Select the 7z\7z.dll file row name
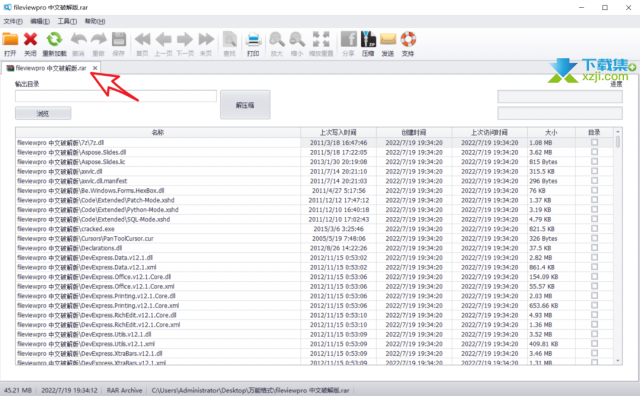 (60, 142)
